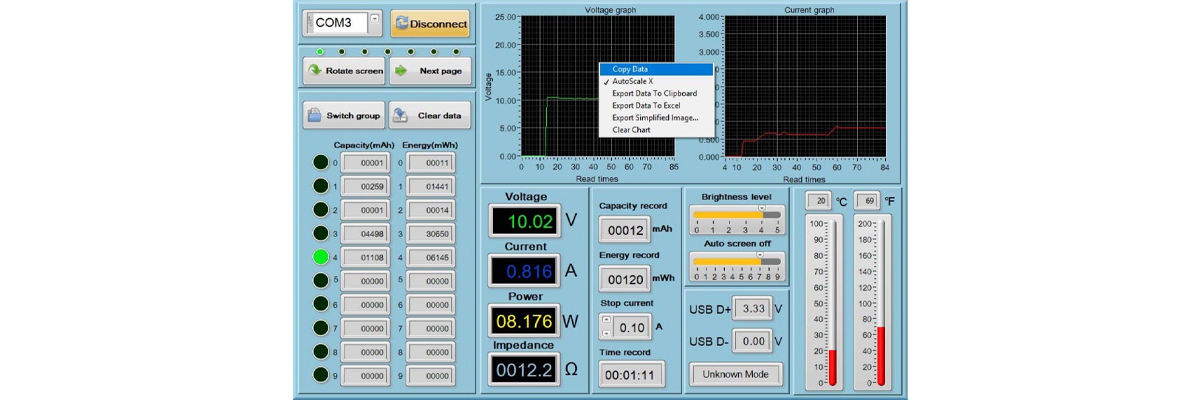Select the group 0 indicator light
The image size is (1200, 400).
321,163
